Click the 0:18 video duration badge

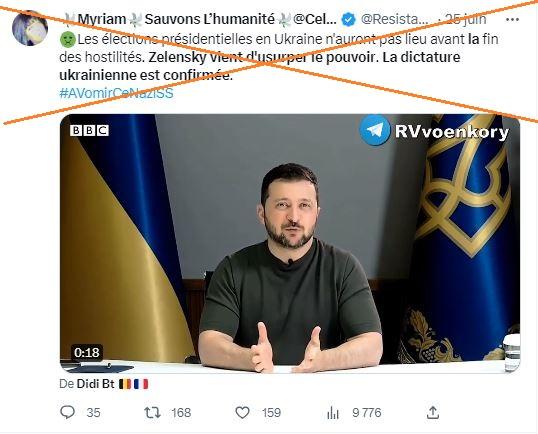pos(87,352)
